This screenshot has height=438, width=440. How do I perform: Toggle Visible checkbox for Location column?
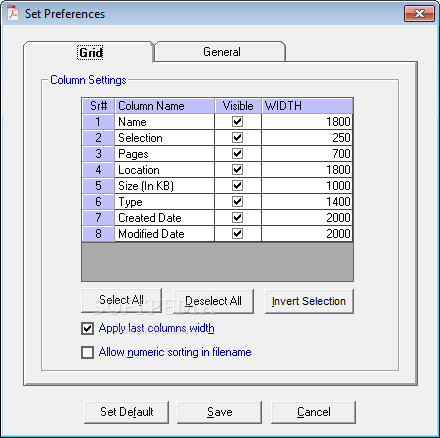click(237, 170)
